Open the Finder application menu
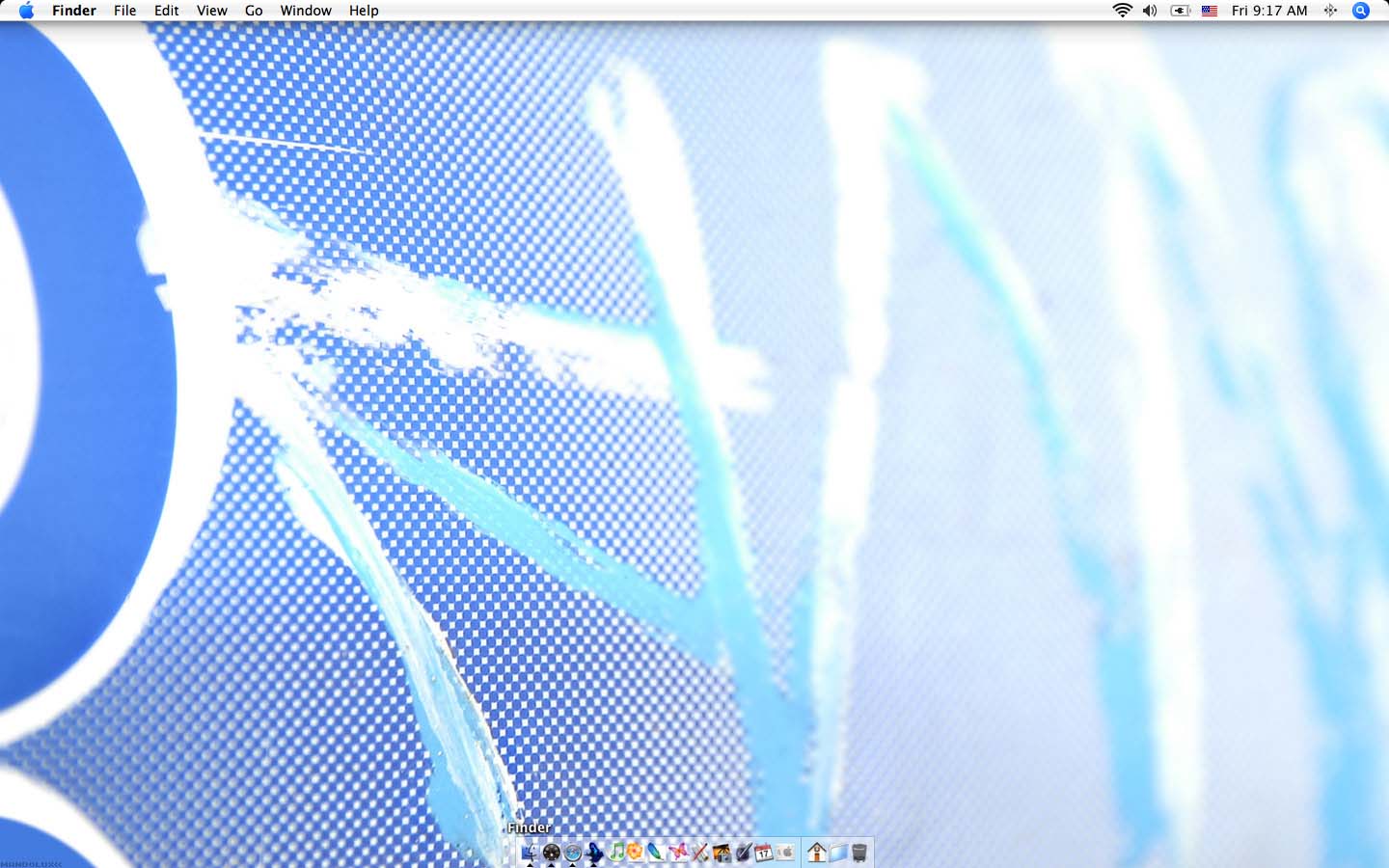1389x868 pixels. point(74,11)
